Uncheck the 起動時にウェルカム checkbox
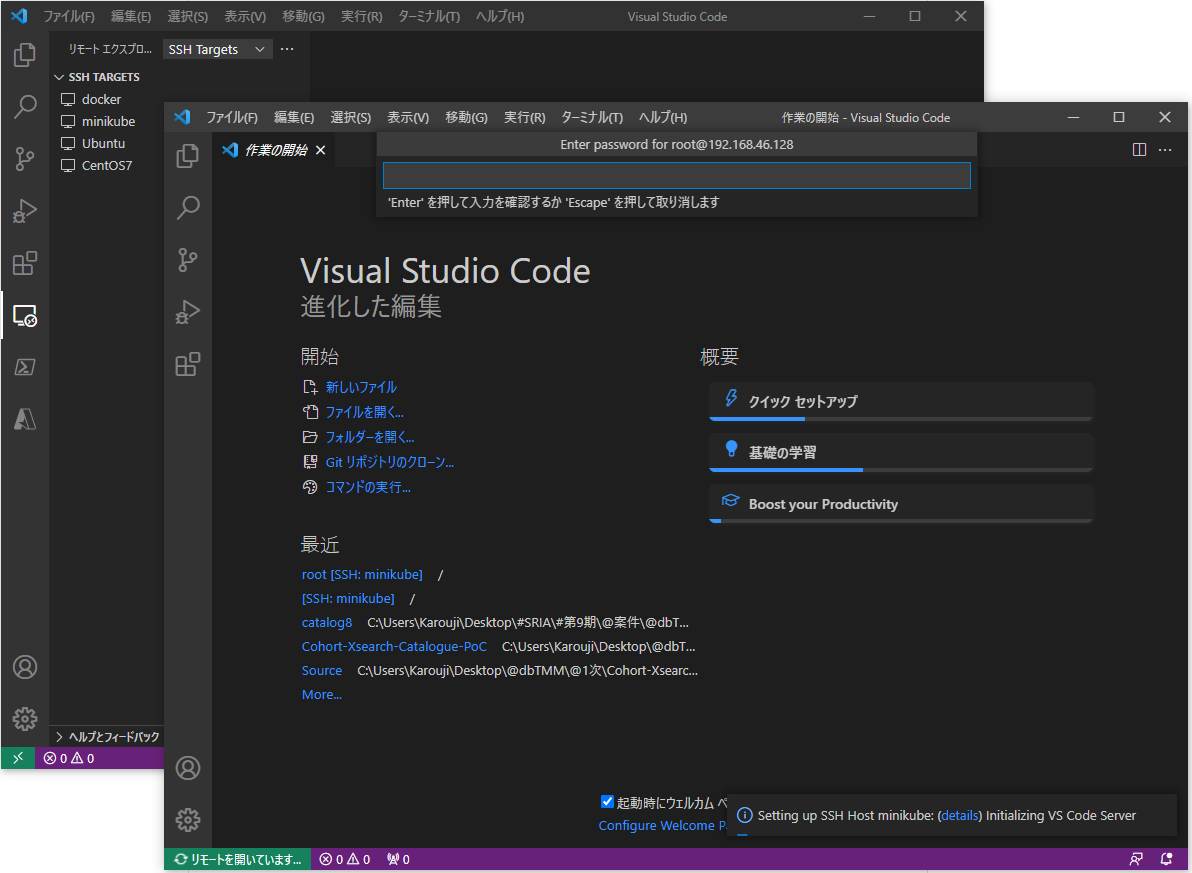 [x=607, y=802]
